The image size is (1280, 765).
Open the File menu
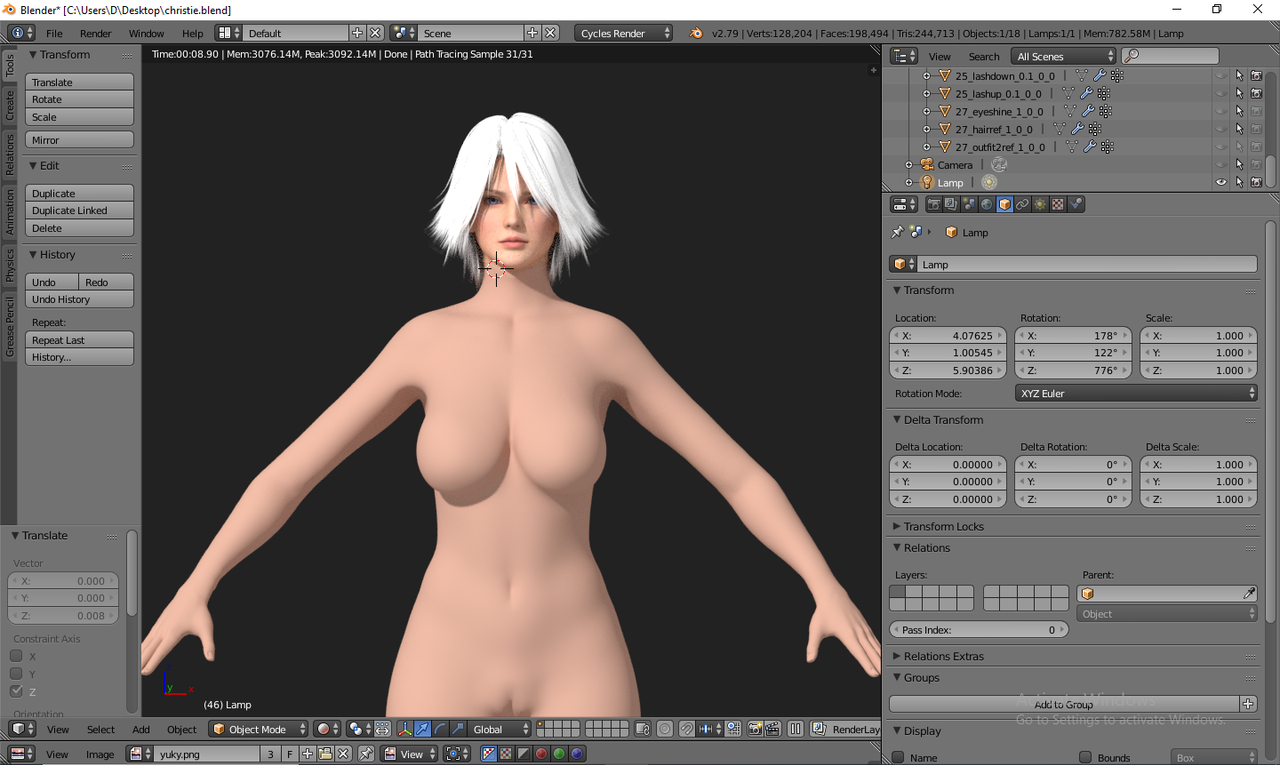click(x=54, y=33)
